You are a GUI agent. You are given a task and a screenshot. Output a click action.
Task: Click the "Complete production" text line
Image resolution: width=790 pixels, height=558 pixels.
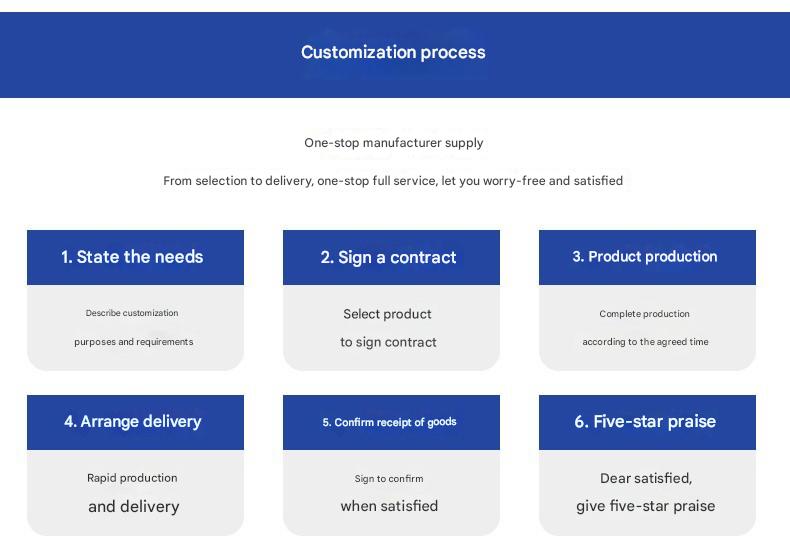tap(645, 314)
